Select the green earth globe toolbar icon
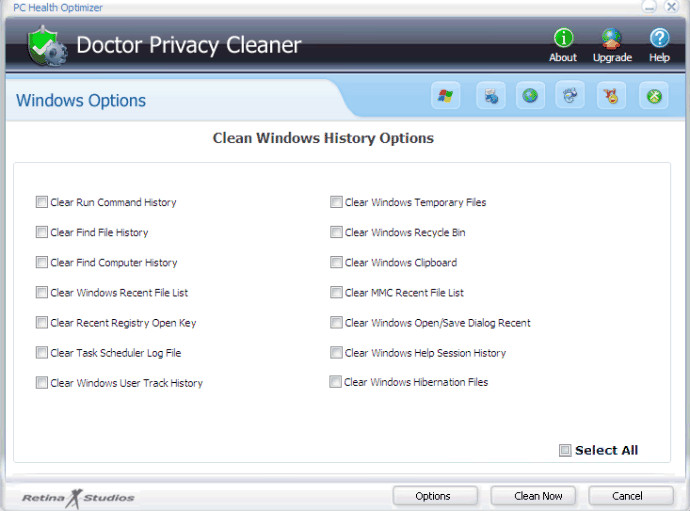The height and width of the screenshot is (511, 690). tap(530, 96)
